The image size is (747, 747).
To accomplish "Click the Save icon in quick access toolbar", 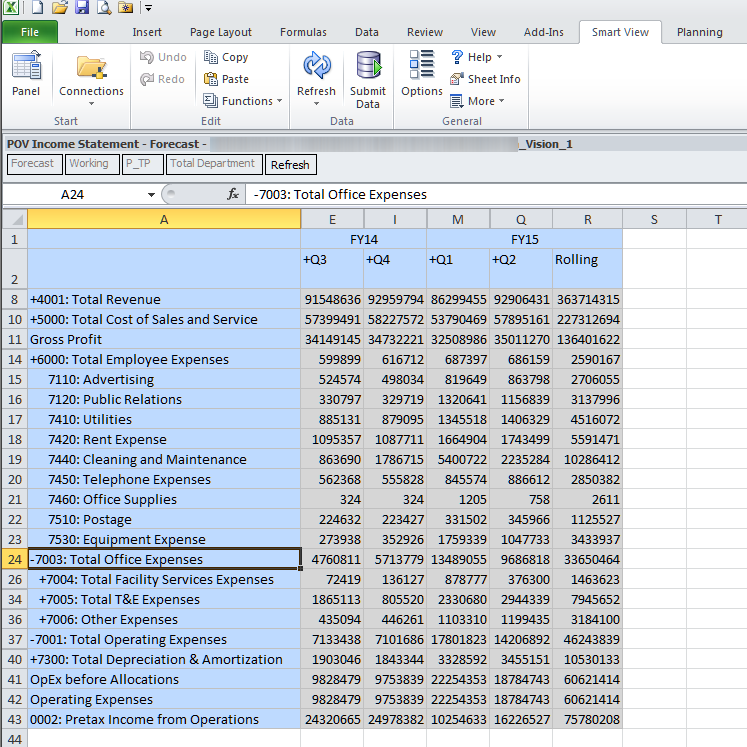I will 81,8.
